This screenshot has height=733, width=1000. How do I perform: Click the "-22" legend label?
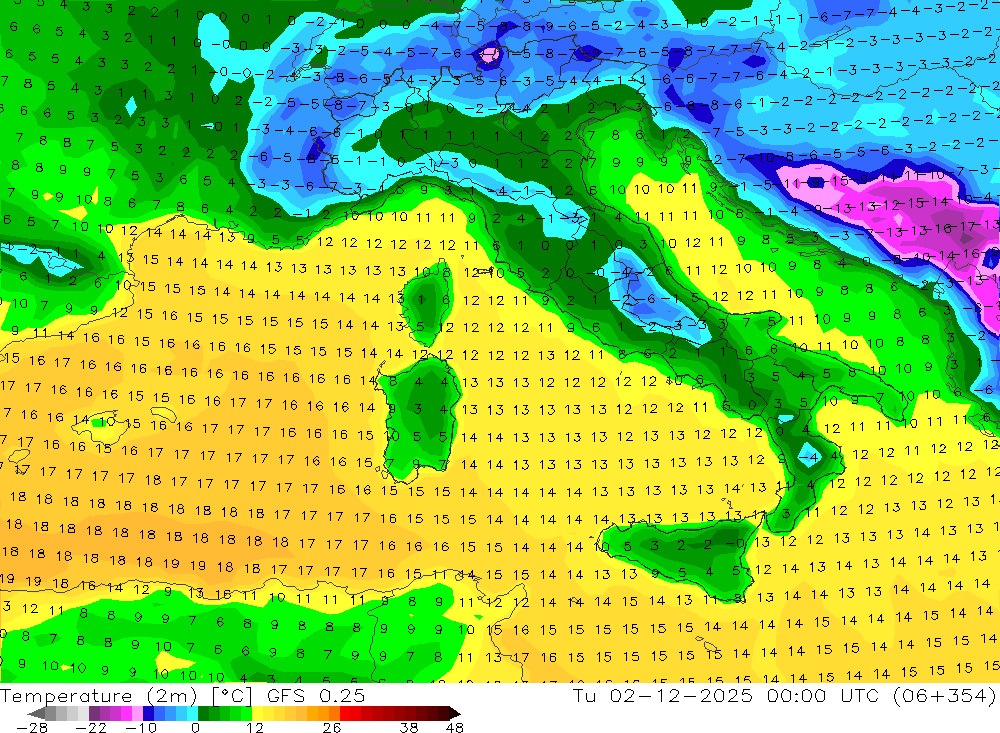pos(91,727)
